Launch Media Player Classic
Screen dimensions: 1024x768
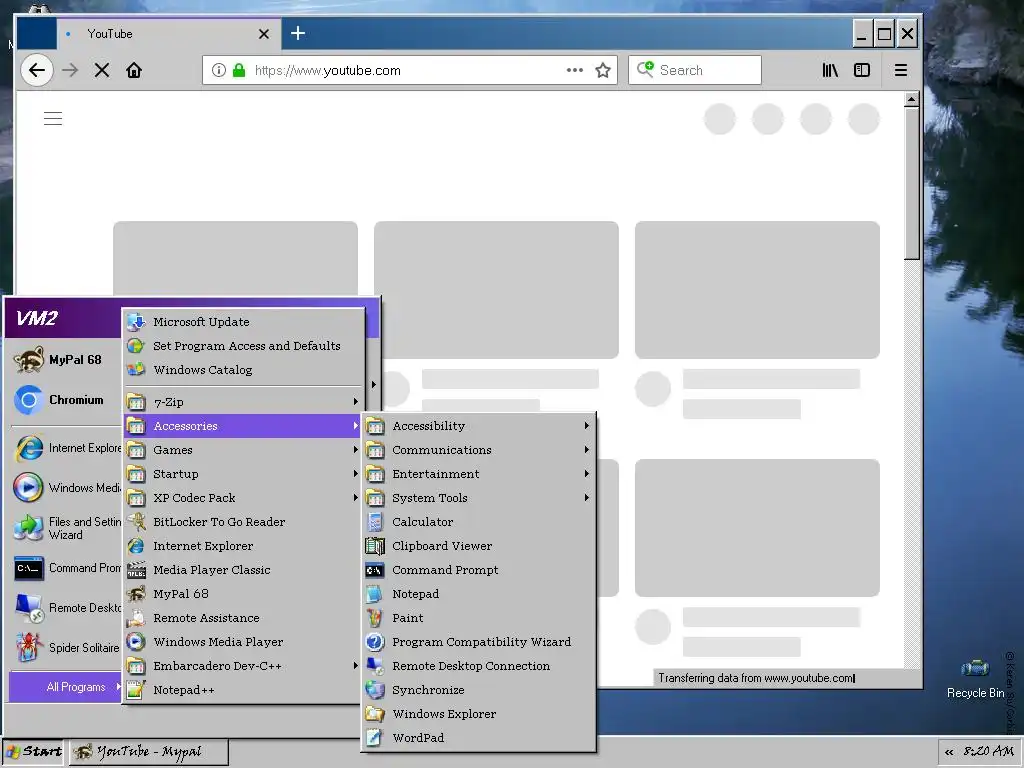click(243, 570)
